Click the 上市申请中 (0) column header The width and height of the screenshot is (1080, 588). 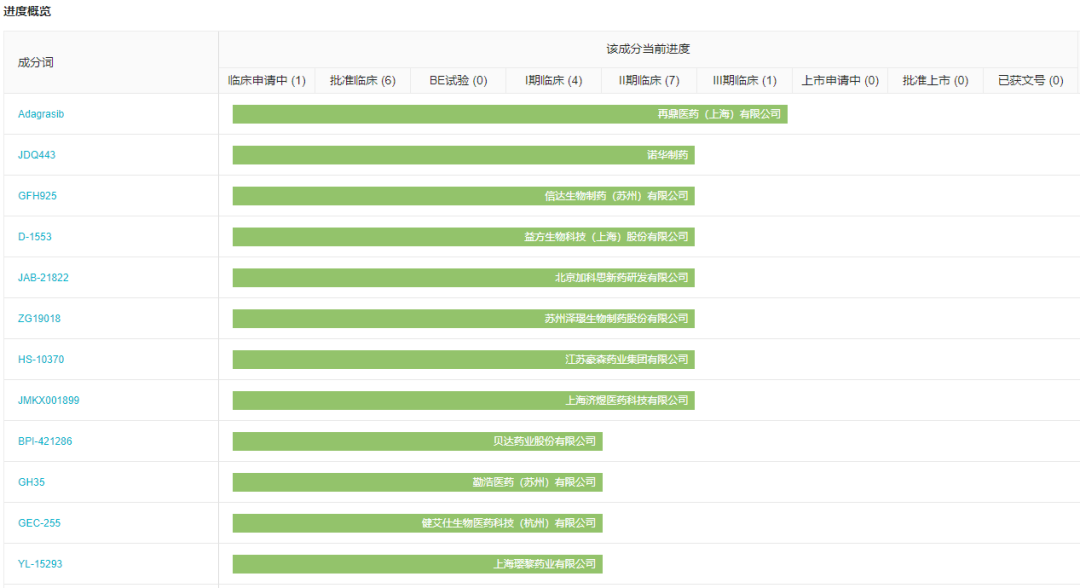(840, 81)
